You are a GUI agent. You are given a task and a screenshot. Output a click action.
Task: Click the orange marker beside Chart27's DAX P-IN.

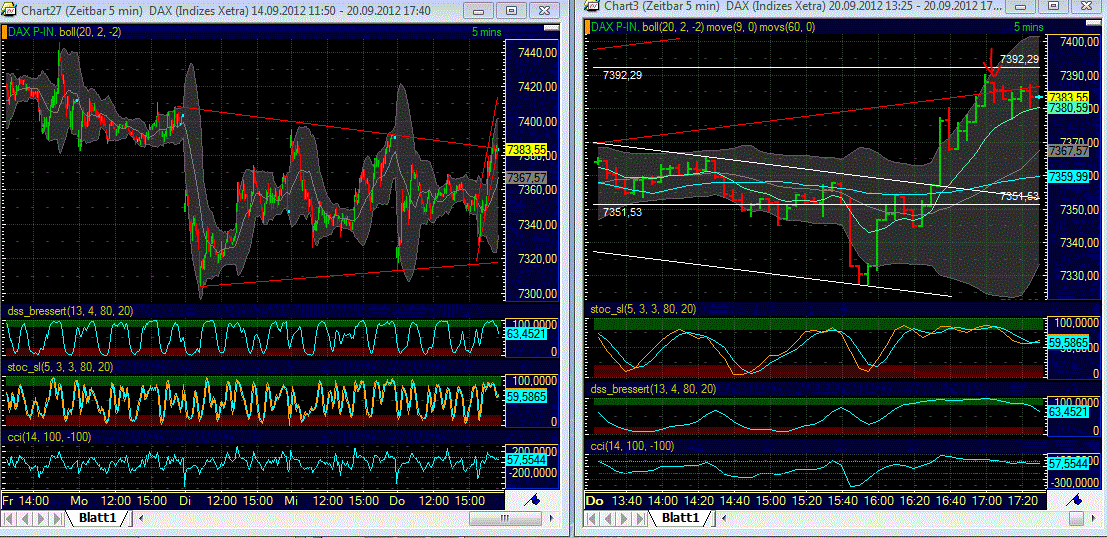[x=5, y=32]
